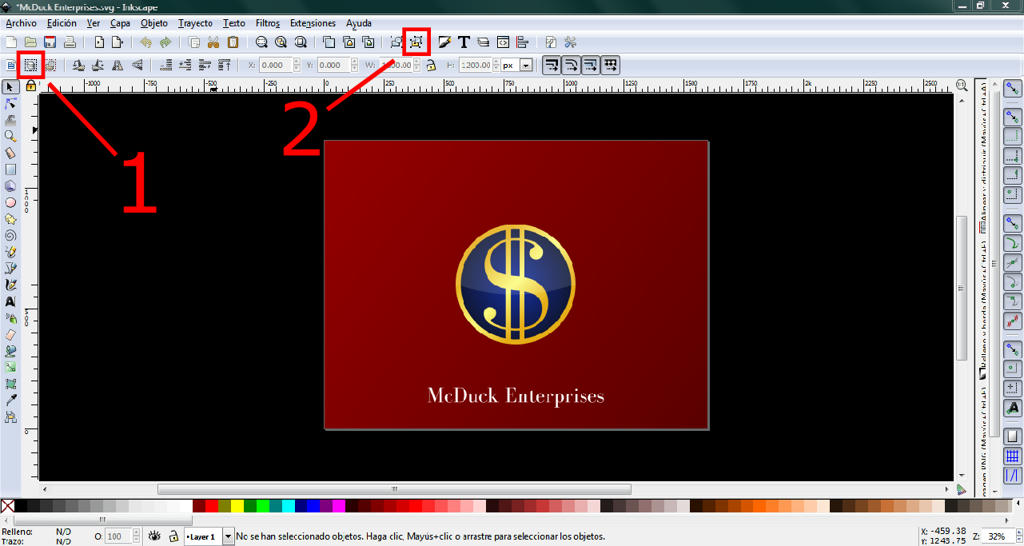Viewport: 1024px width, 546px height.
Task: Toggle global snapping at top of snap bar
Action: (1012, 89)
